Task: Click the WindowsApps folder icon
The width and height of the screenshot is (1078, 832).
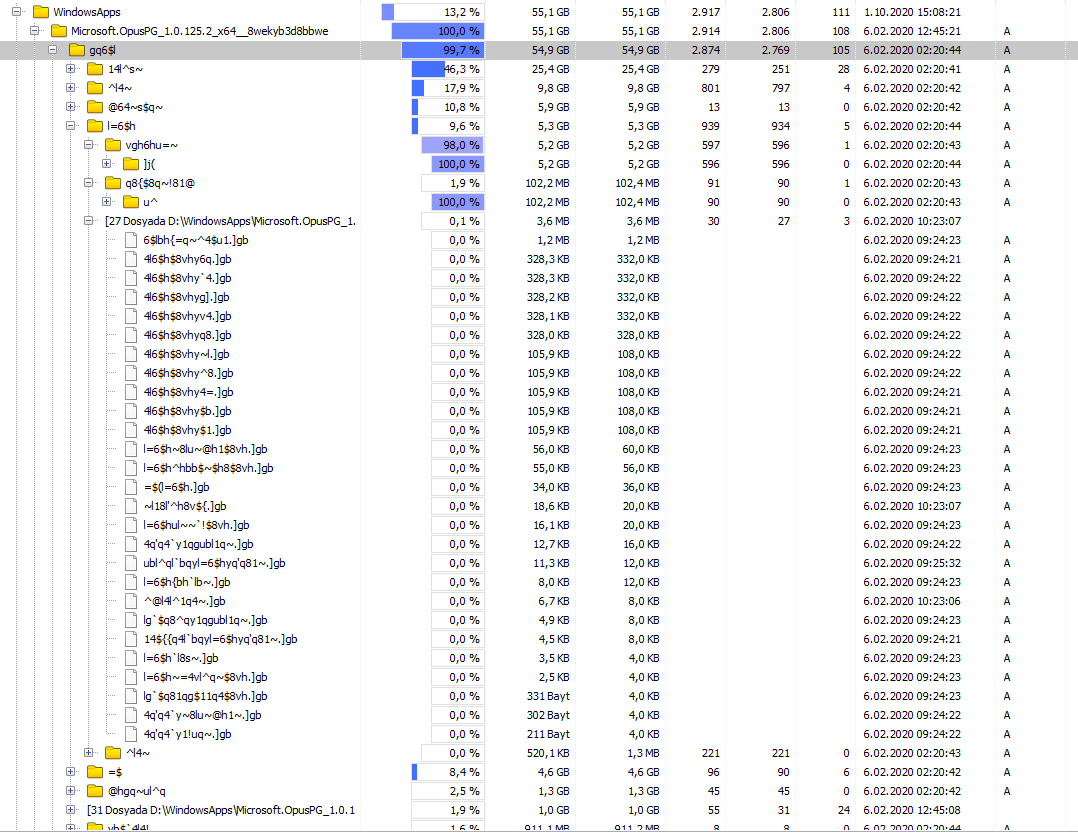Action: click(41, 12)
